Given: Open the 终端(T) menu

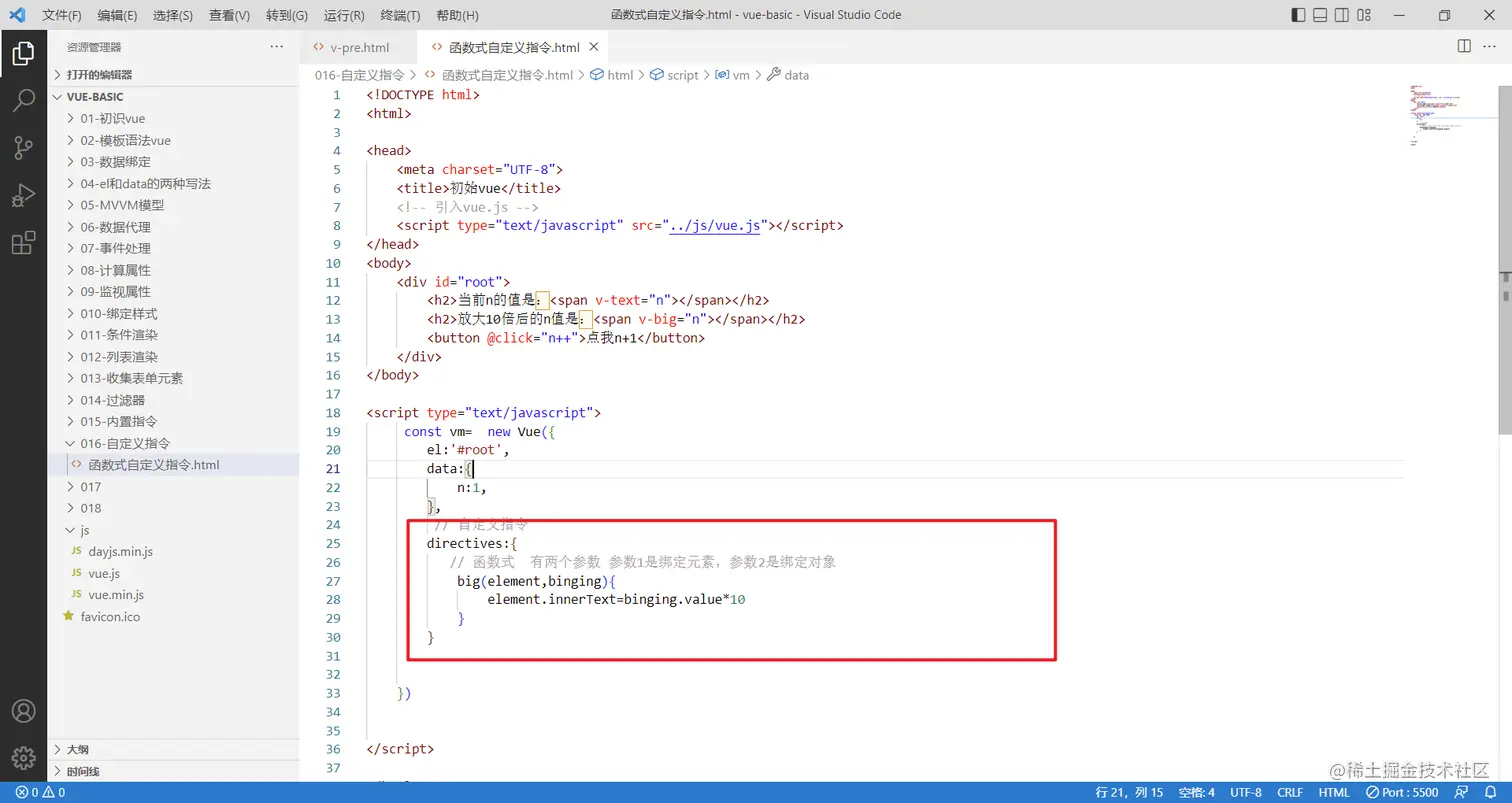Looking at the screenshot, I should tap(401, 15).
